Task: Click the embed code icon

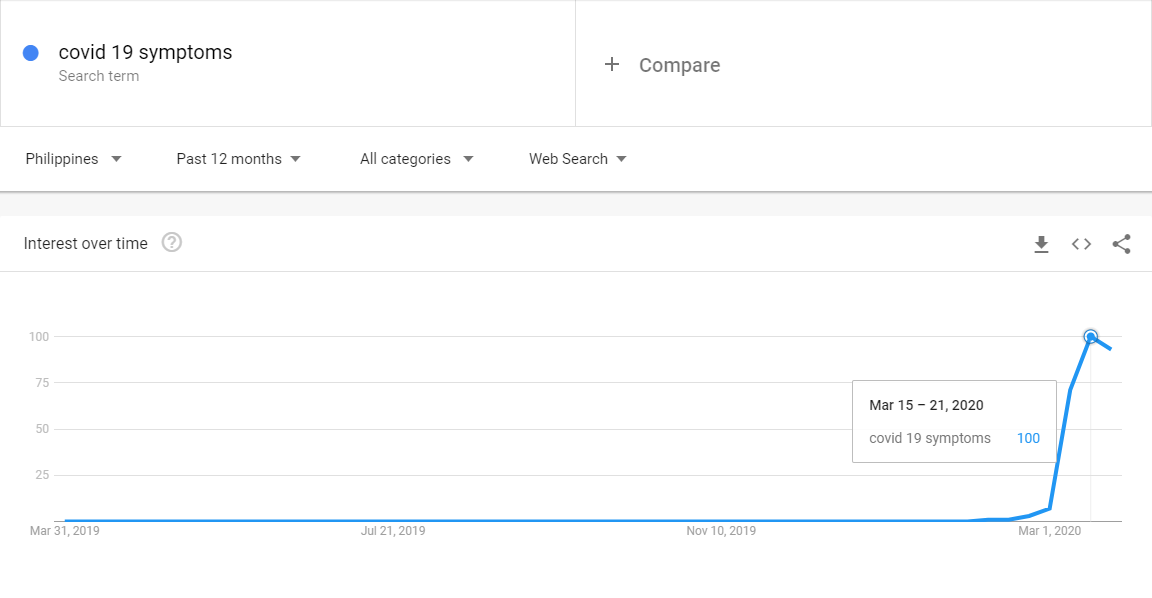Action: click(1081, 244)
